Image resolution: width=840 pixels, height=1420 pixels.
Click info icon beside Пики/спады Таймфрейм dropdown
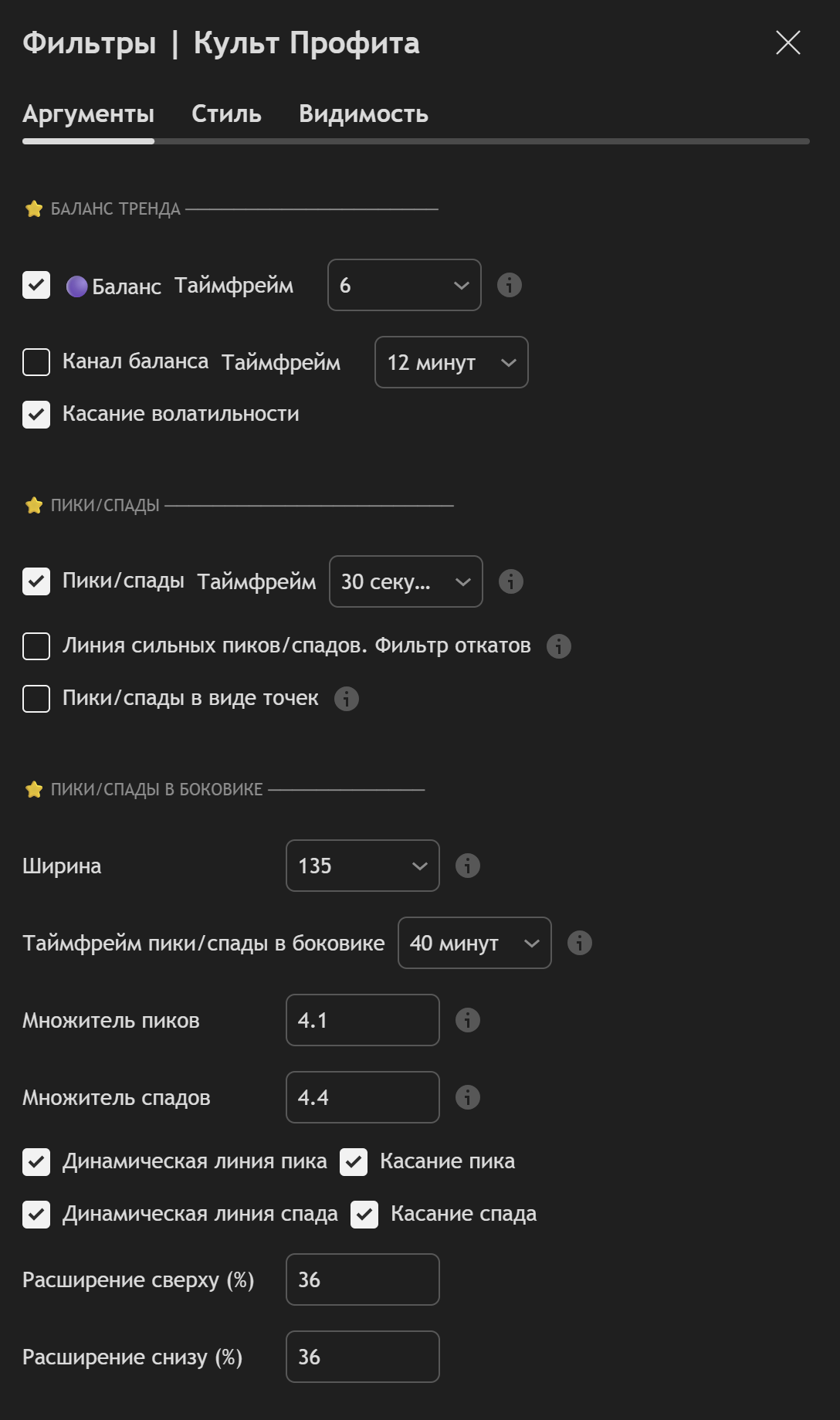click(x=511, y=581)
